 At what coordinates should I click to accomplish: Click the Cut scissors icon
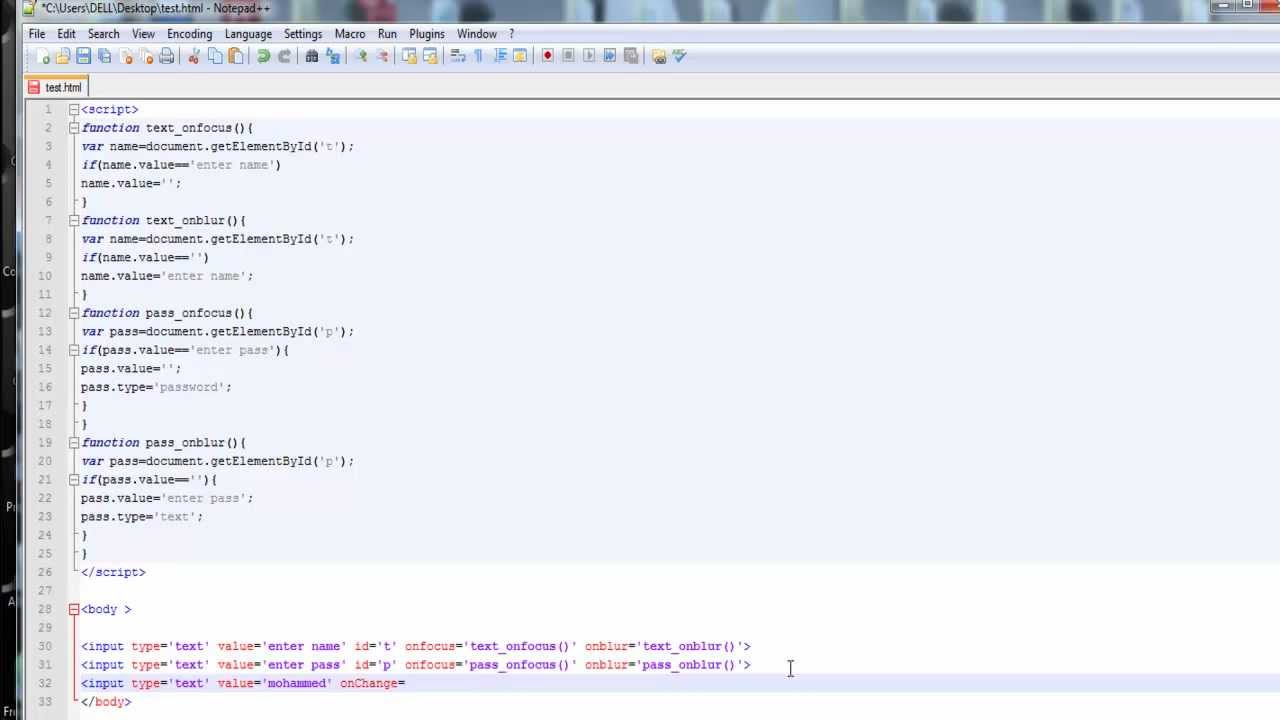tap(194, 56)
